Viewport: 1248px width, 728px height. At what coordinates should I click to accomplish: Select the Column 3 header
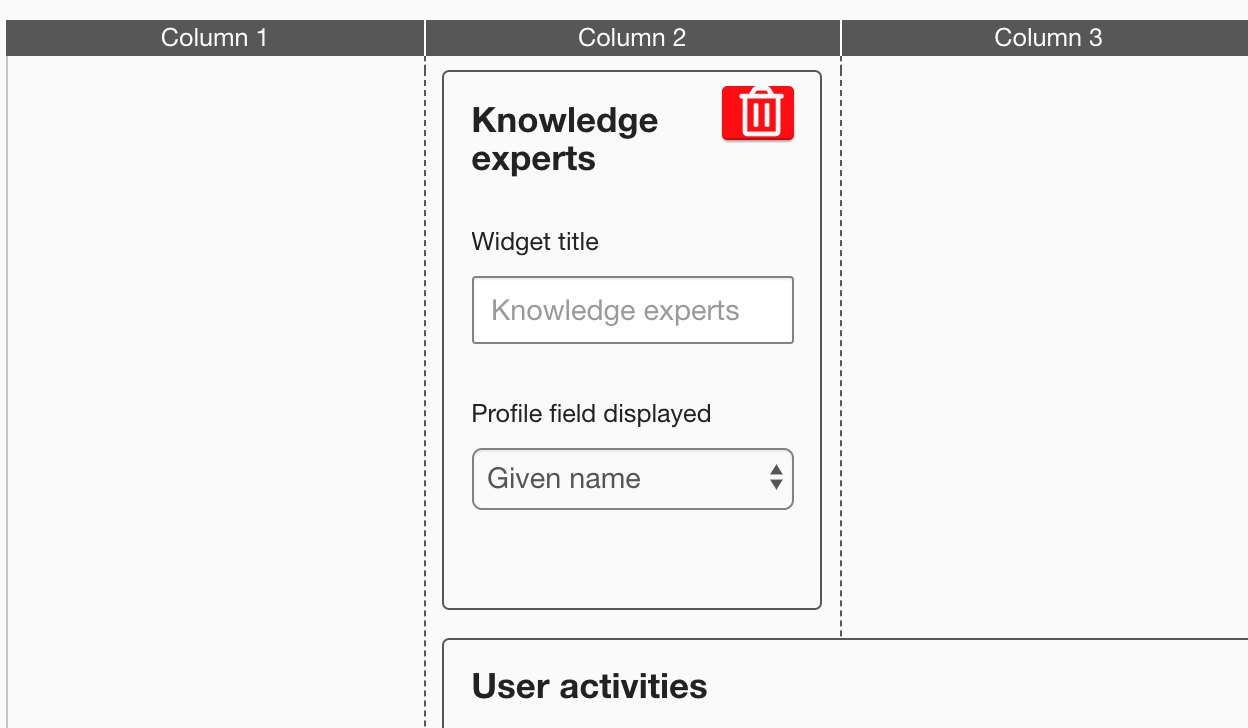click(1047, 38)
